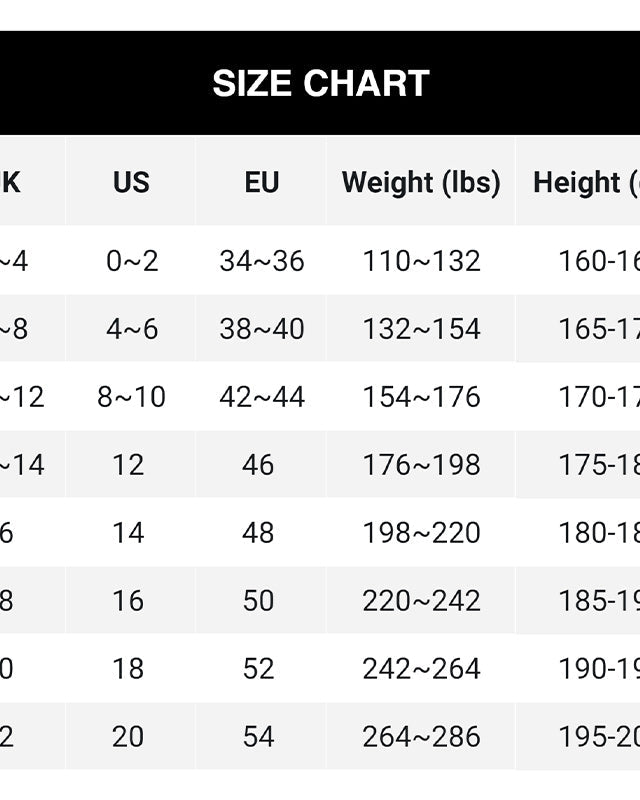Image resolution: width=640 pixels, height=800 pixels.
Task: Click EU size 38~40 cell
Action: 261,329
